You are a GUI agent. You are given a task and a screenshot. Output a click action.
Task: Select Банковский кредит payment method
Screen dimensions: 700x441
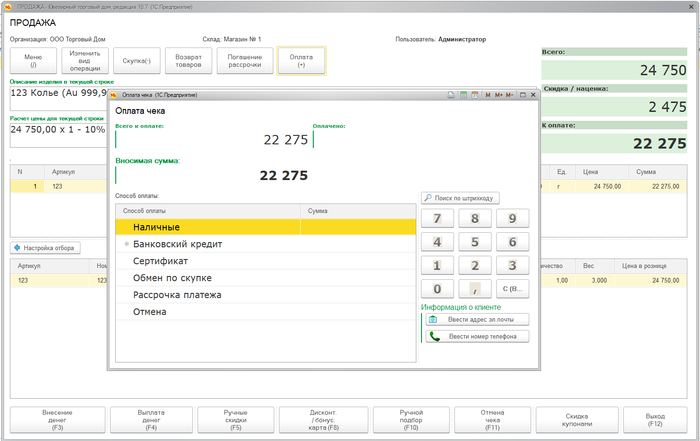(x=266, y=244)
